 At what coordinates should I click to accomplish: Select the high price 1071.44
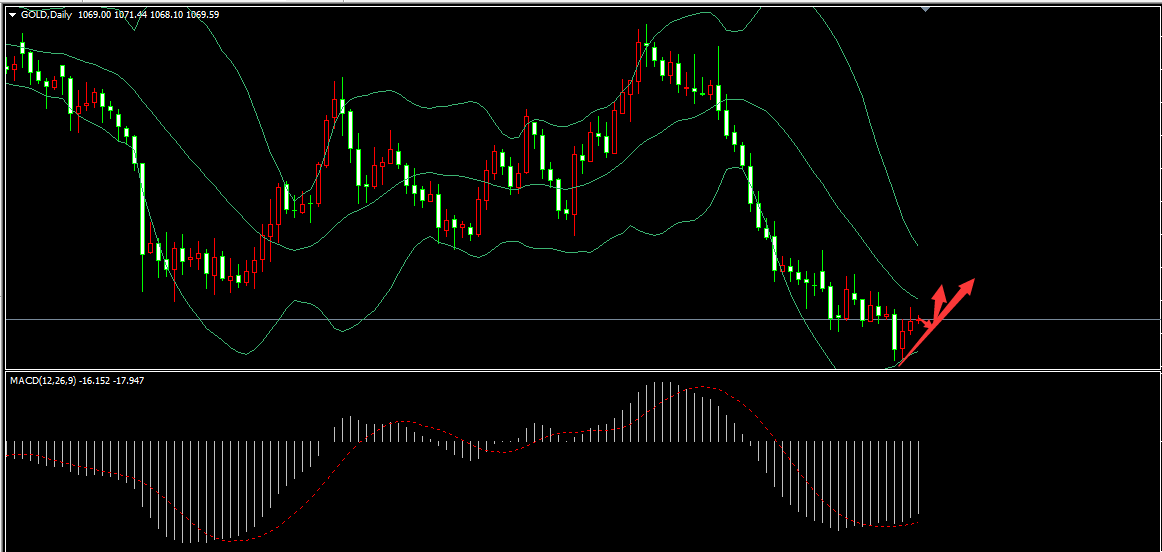coord(130,14)
